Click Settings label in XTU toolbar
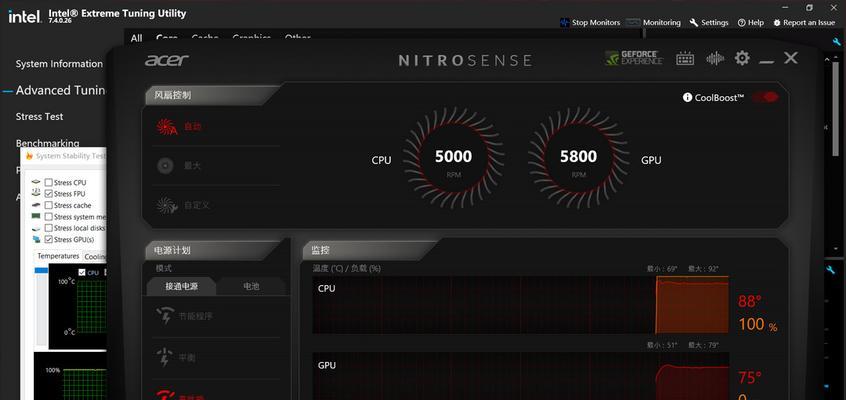 (715, 23)
